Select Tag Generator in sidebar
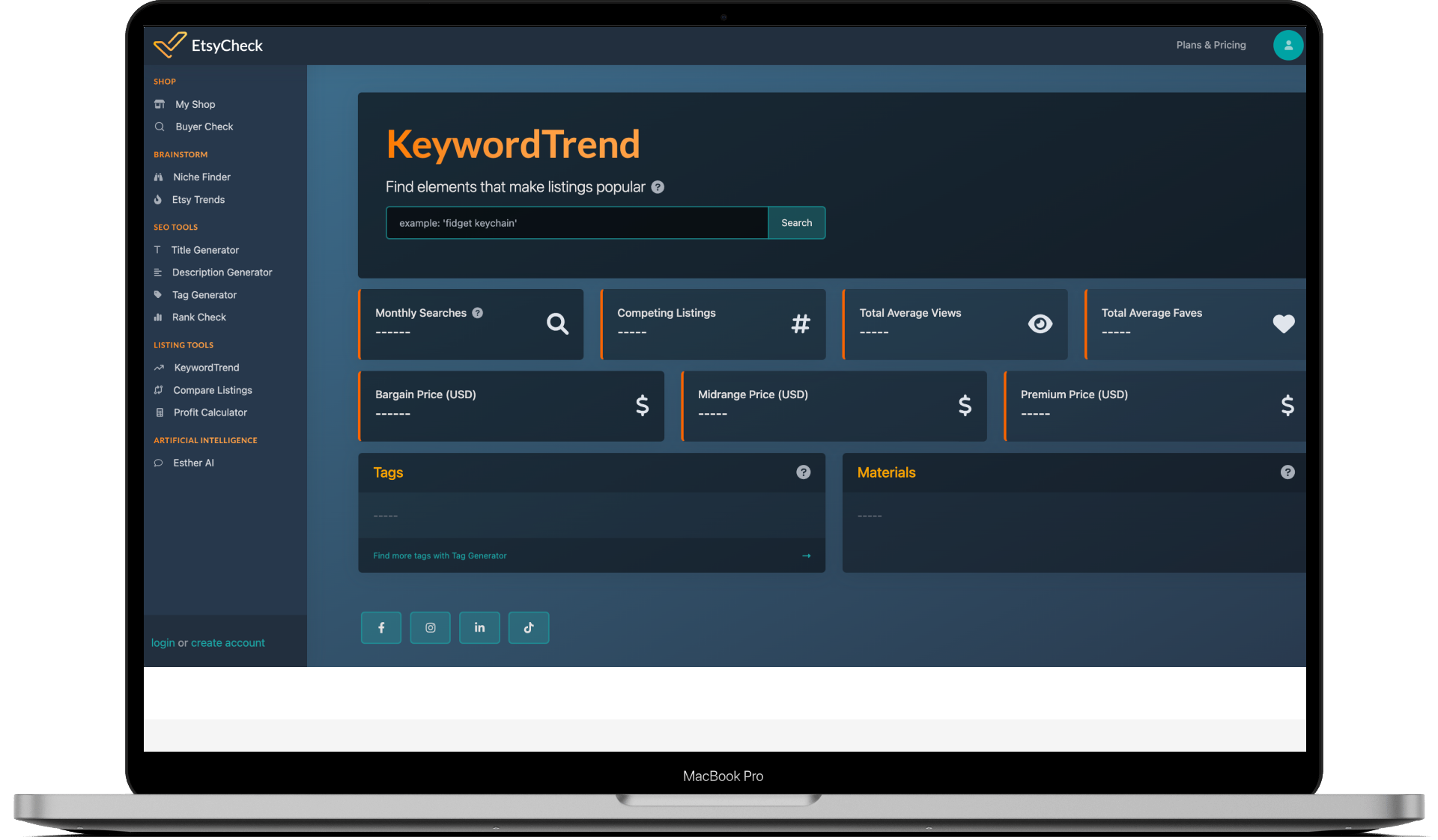This screenshot has height=840, width=1438. tap(204, 295)
